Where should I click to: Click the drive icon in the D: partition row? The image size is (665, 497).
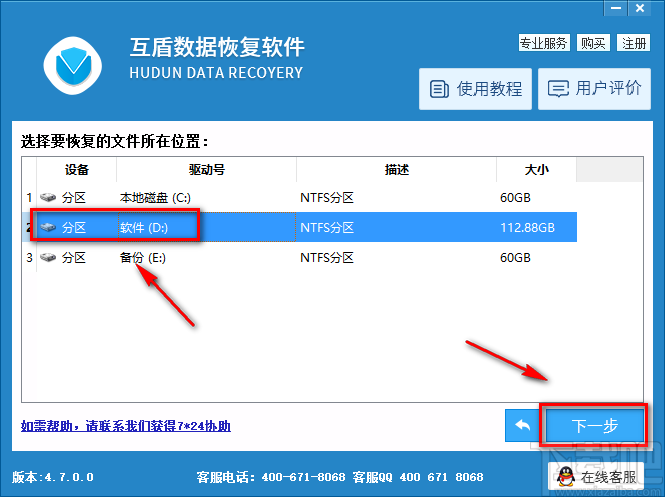(x=48, y=228)
